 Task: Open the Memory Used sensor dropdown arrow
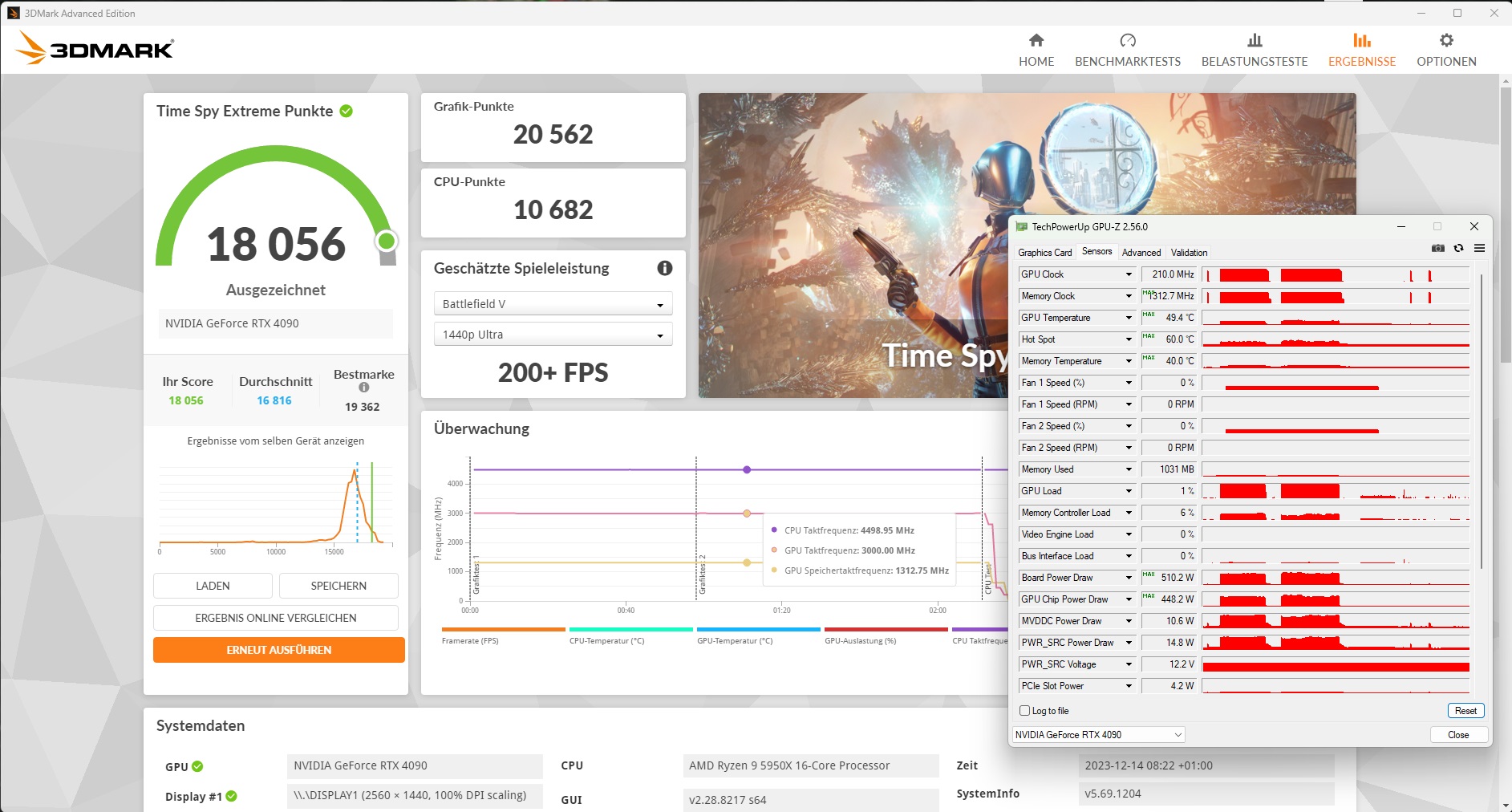[1129, 469]
